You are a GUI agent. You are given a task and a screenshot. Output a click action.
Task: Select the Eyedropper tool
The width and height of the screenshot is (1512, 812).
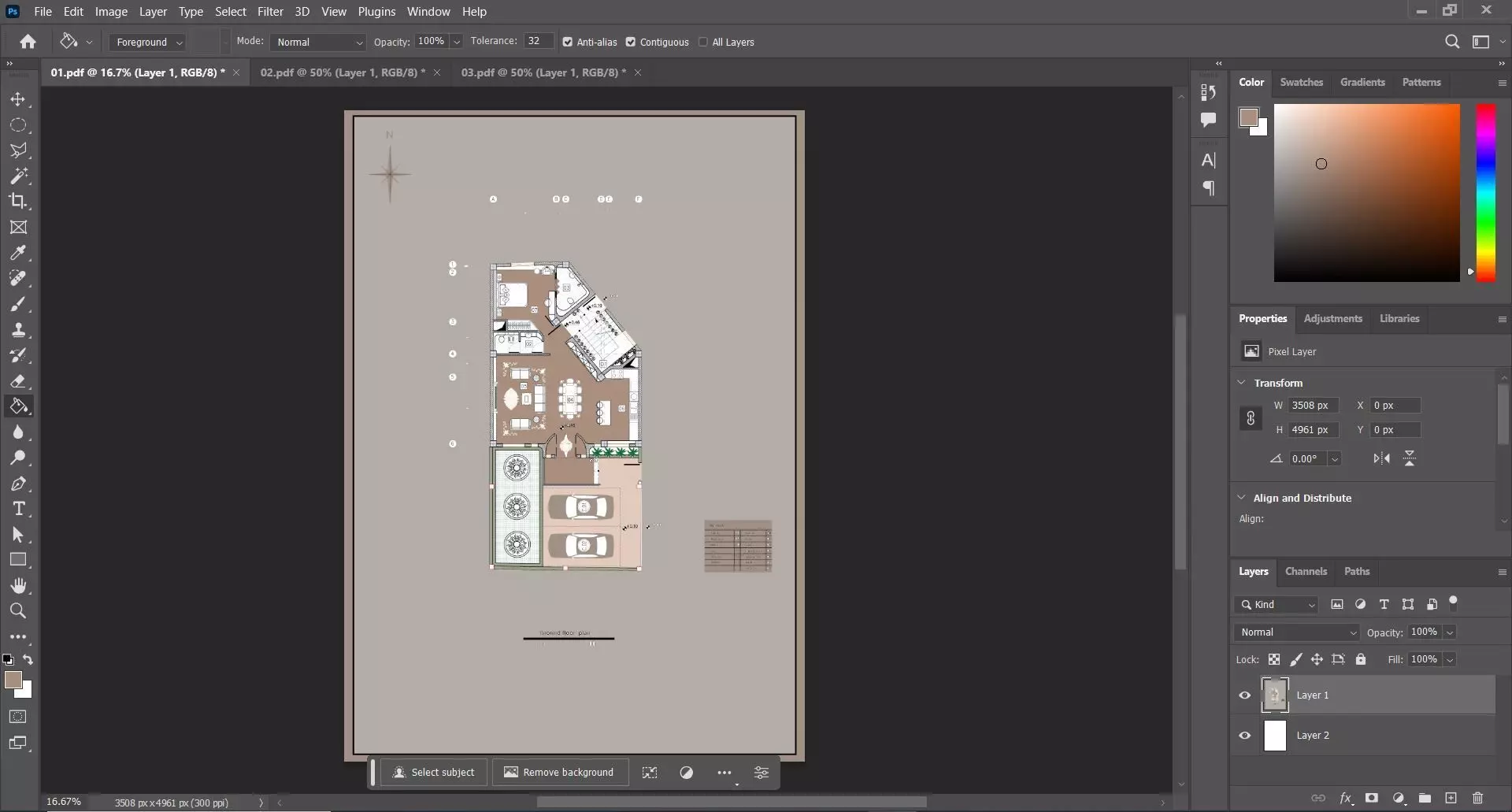click(18, 253)
